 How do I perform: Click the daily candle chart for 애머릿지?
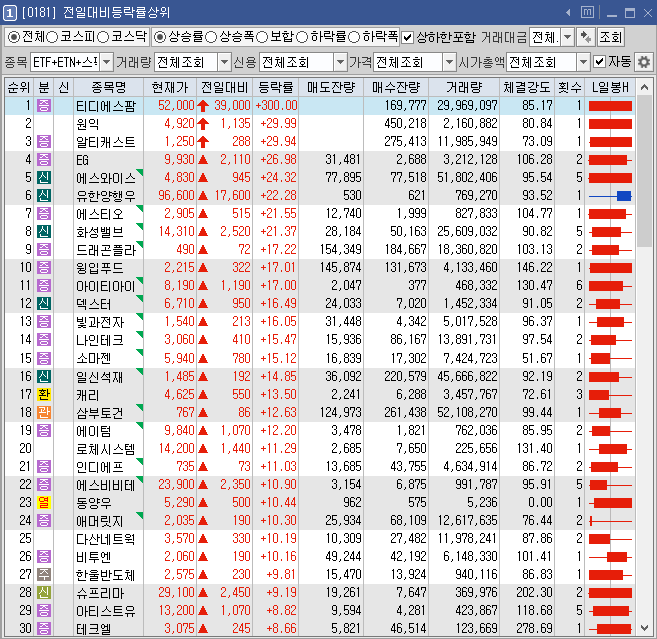point(610,521)
